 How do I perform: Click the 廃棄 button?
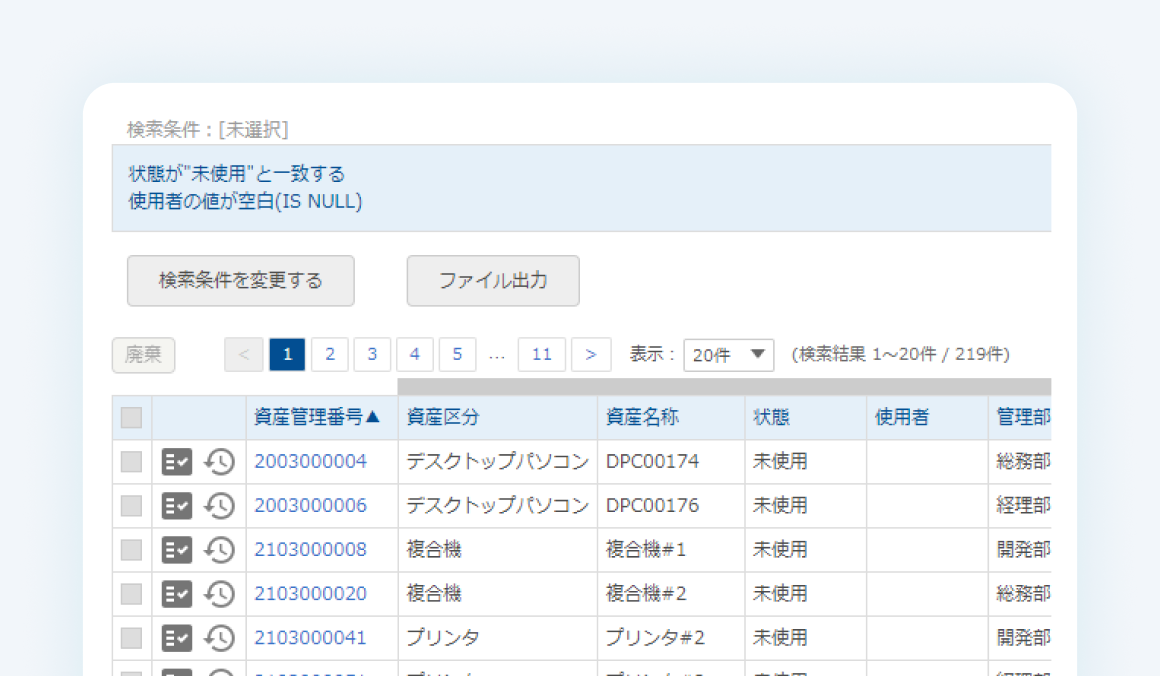pyautogui.click(x=144, y=355)
